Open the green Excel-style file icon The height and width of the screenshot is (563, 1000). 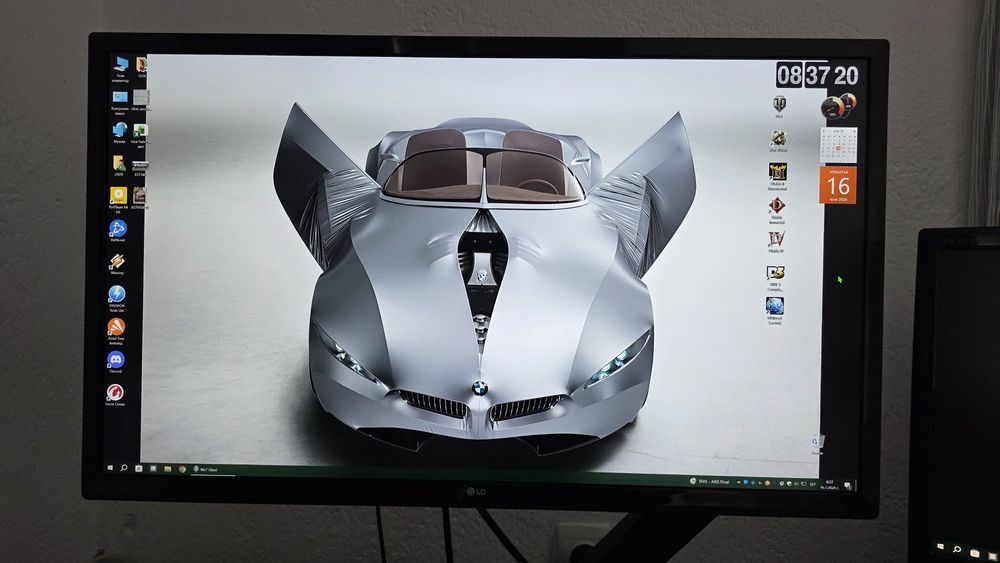tap(140, 131)
